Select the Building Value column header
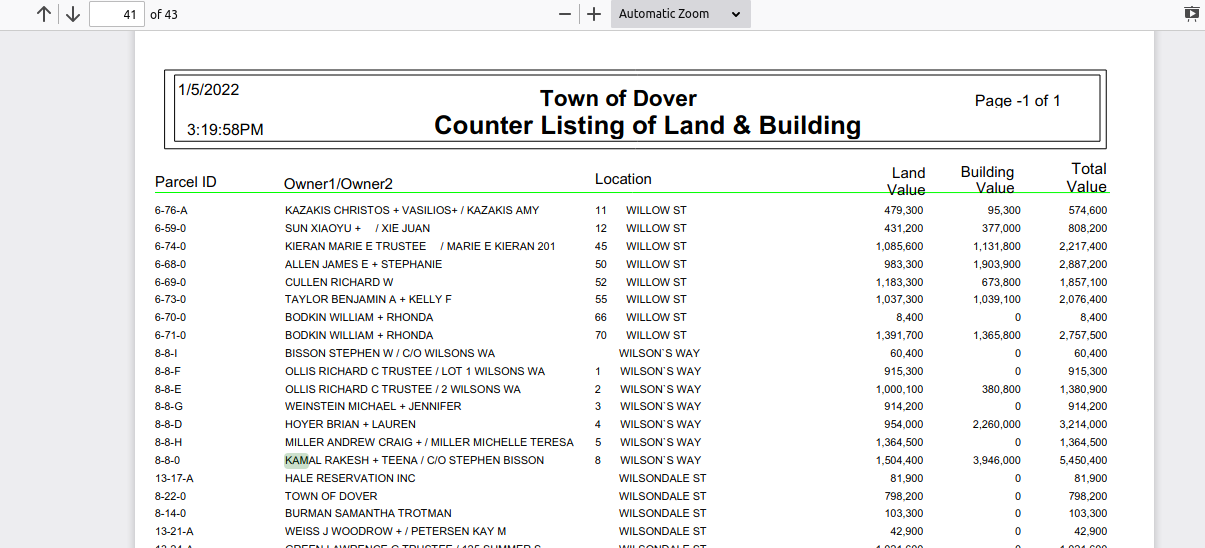Screen dimensions: 1205x548 coord(987,180)
